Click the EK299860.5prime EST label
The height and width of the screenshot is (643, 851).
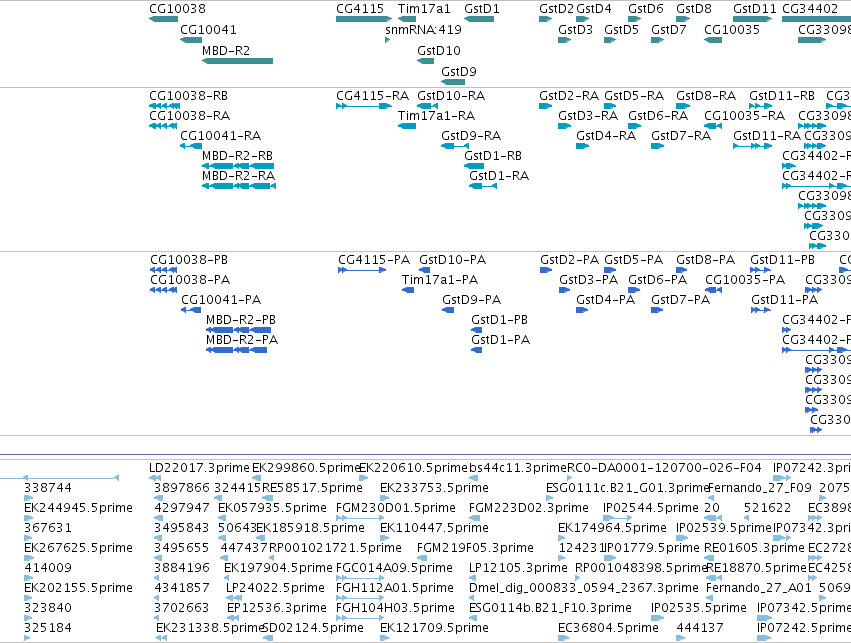(306, 468)
